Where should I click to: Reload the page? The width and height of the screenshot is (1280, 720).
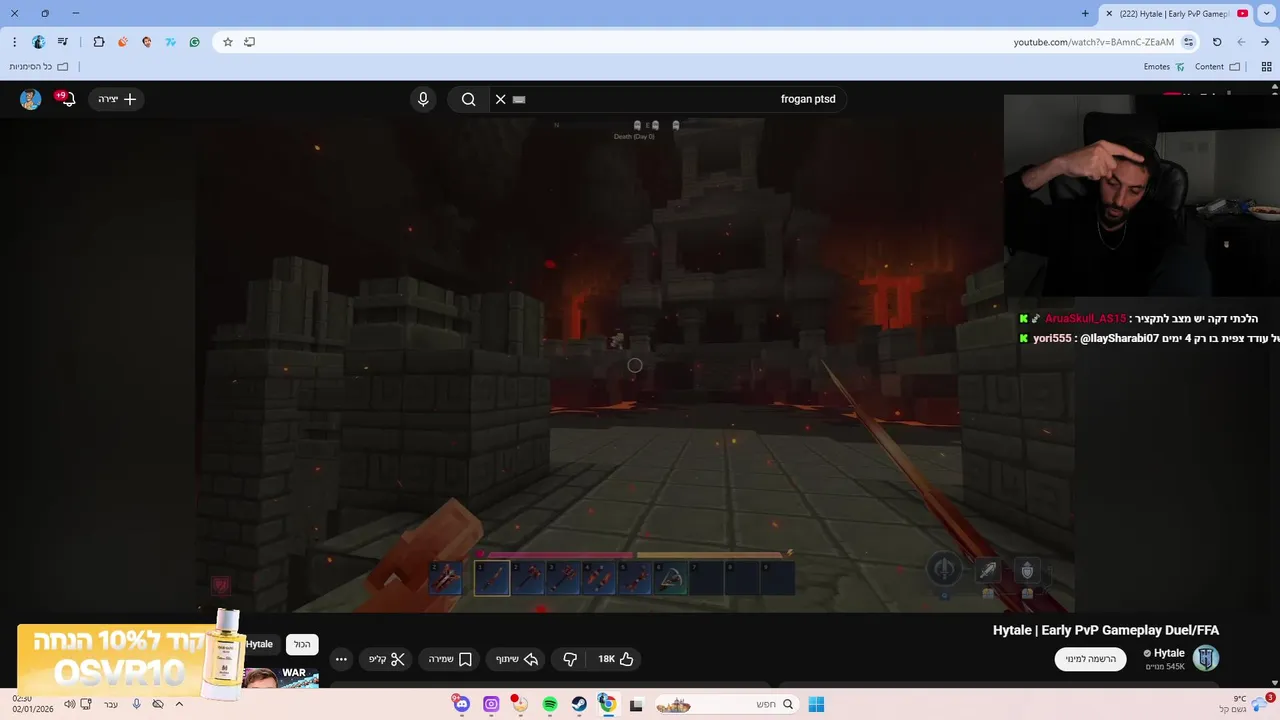tap(1217, 42)
